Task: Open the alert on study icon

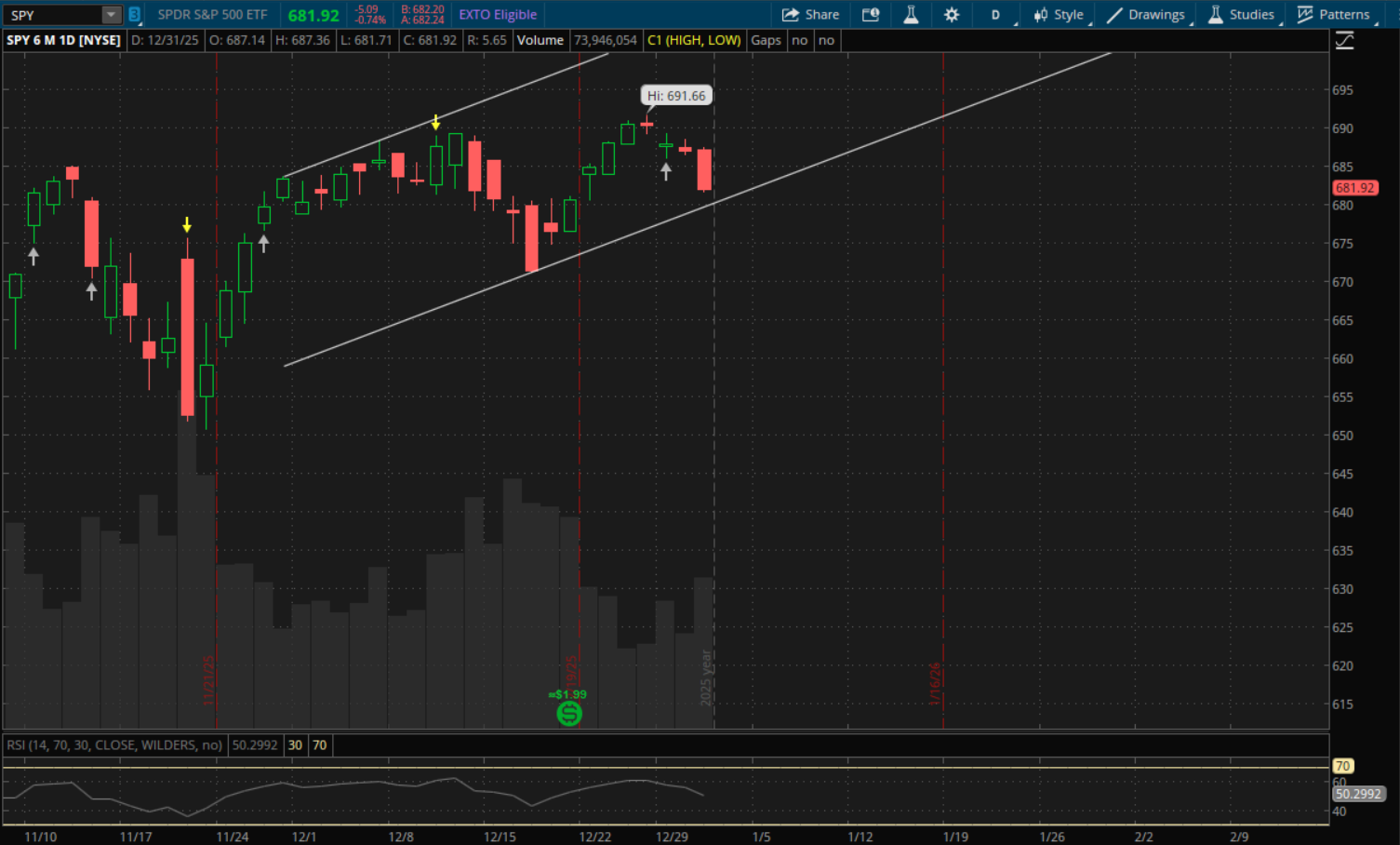Action: [871, 15]
